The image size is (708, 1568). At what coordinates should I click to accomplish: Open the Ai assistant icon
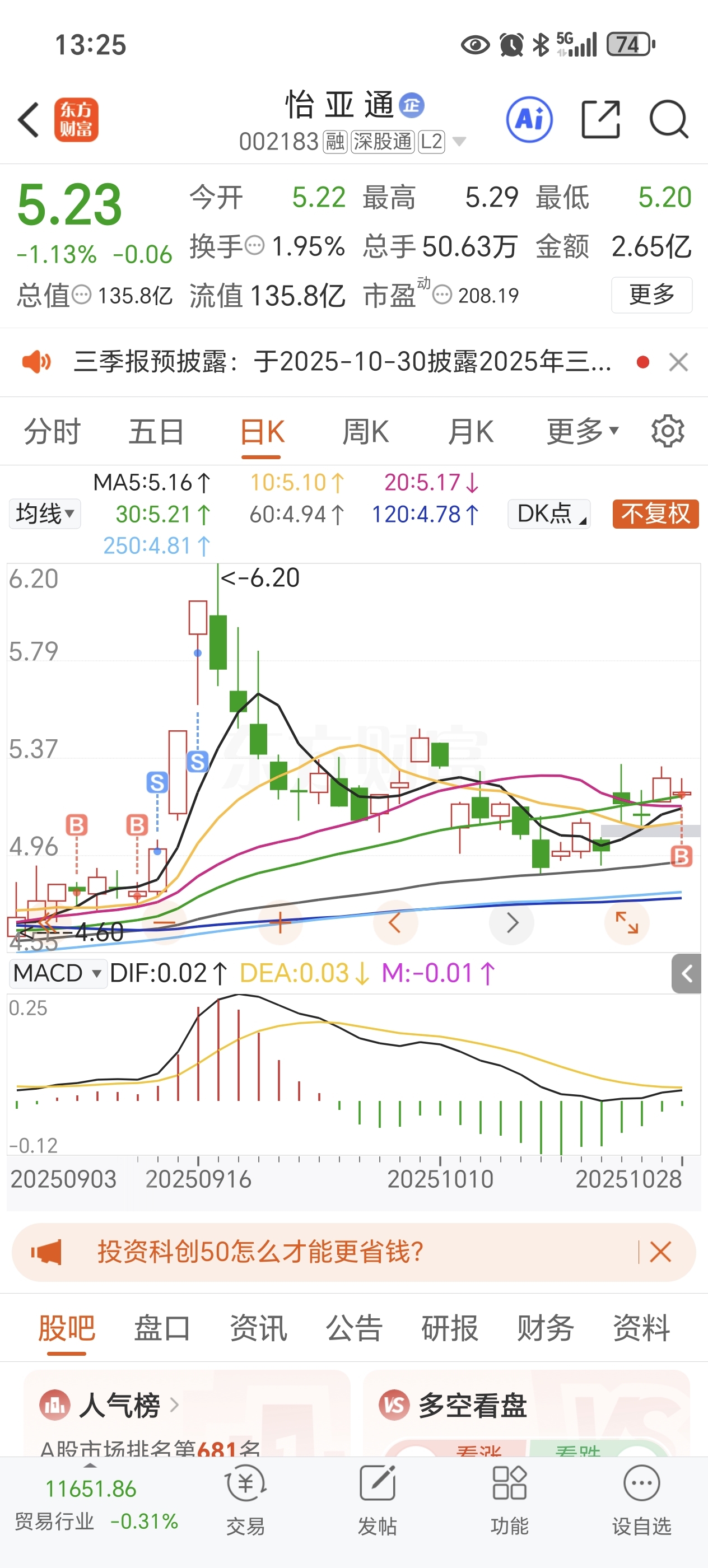[529, 120]
